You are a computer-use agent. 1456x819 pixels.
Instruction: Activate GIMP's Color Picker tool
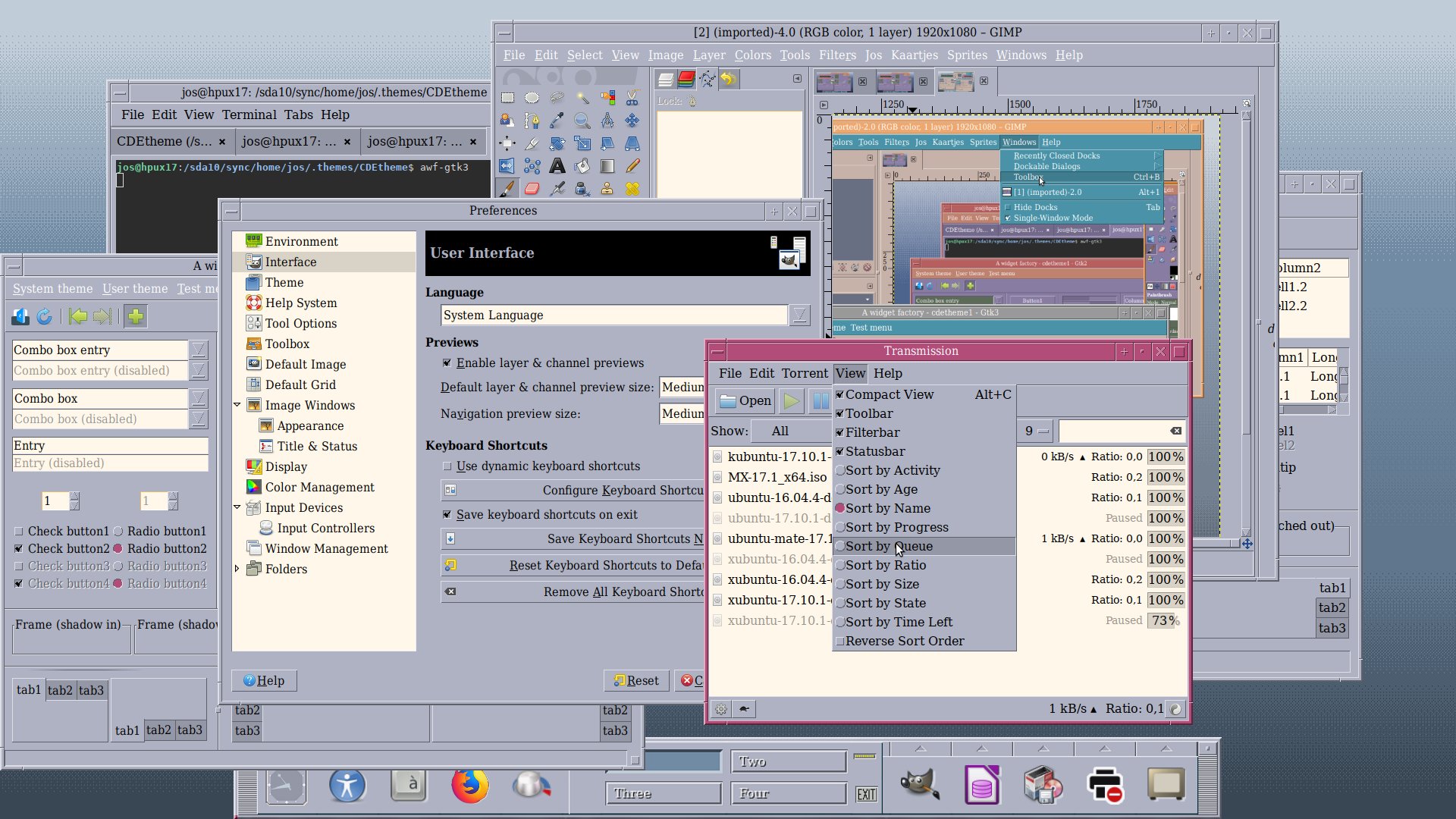[557, 120]
